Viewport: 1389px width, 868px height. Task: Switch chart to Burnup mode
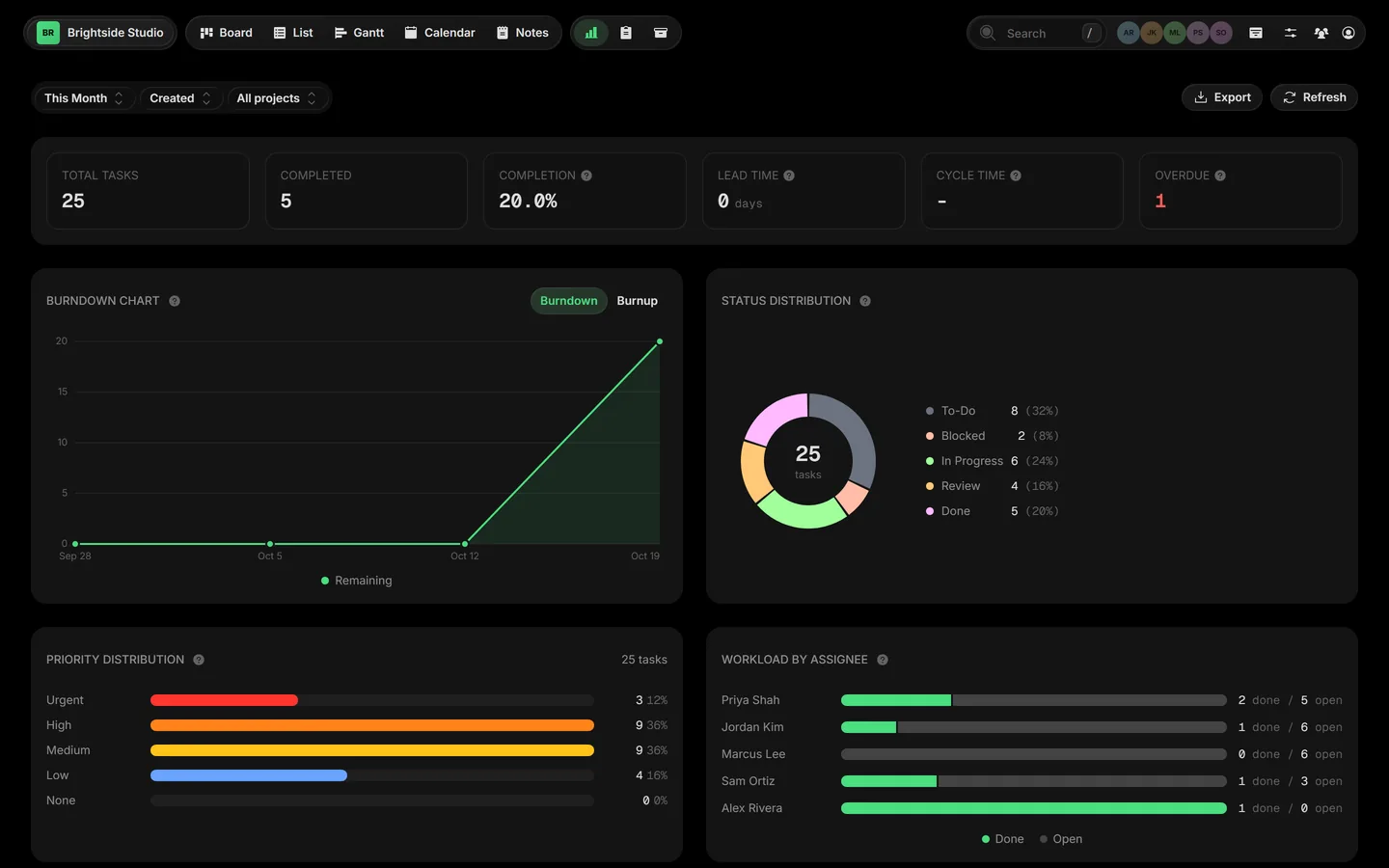pos(638,301)
